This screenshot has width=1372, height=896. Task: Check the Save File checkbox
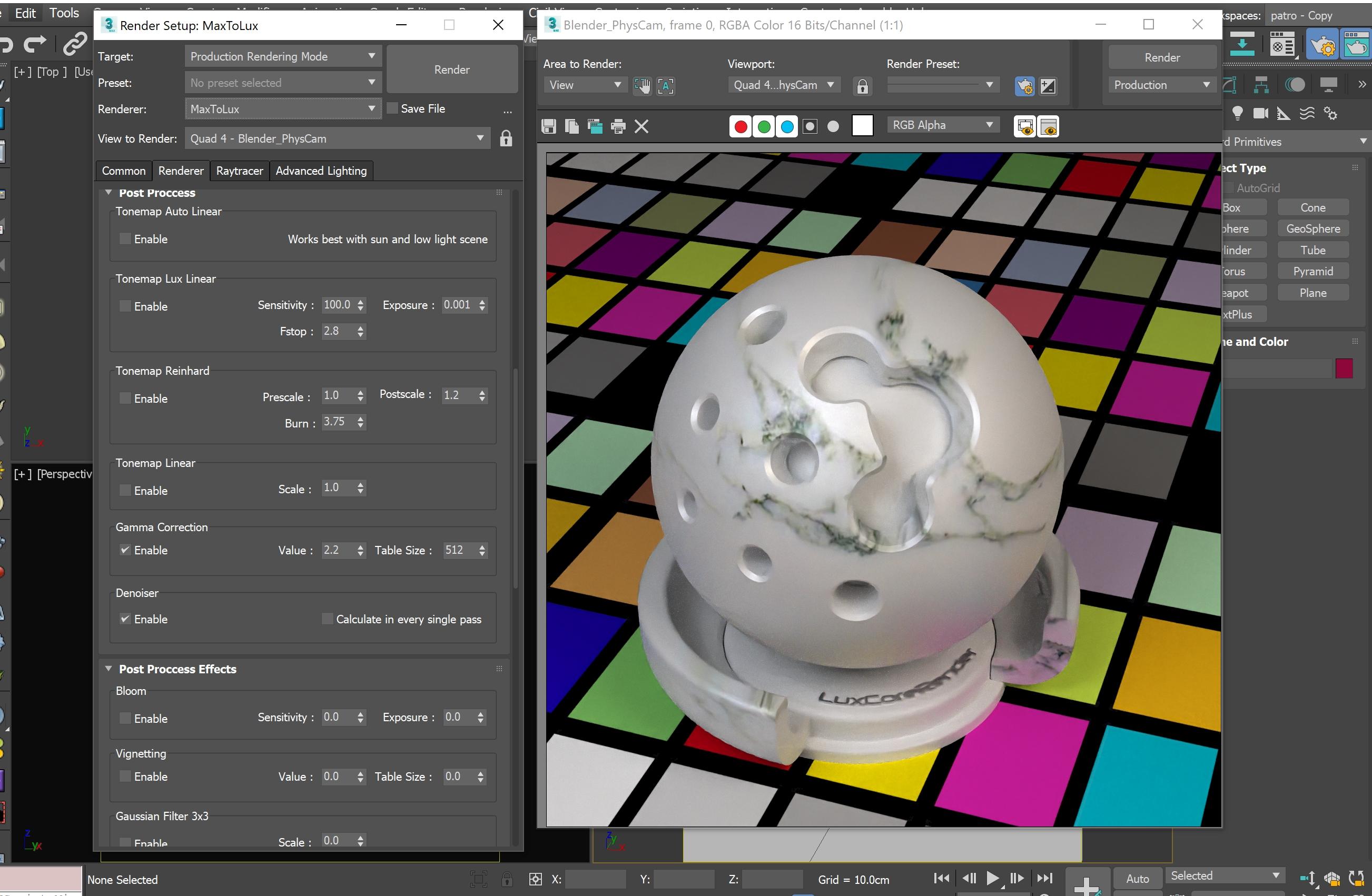392,108
